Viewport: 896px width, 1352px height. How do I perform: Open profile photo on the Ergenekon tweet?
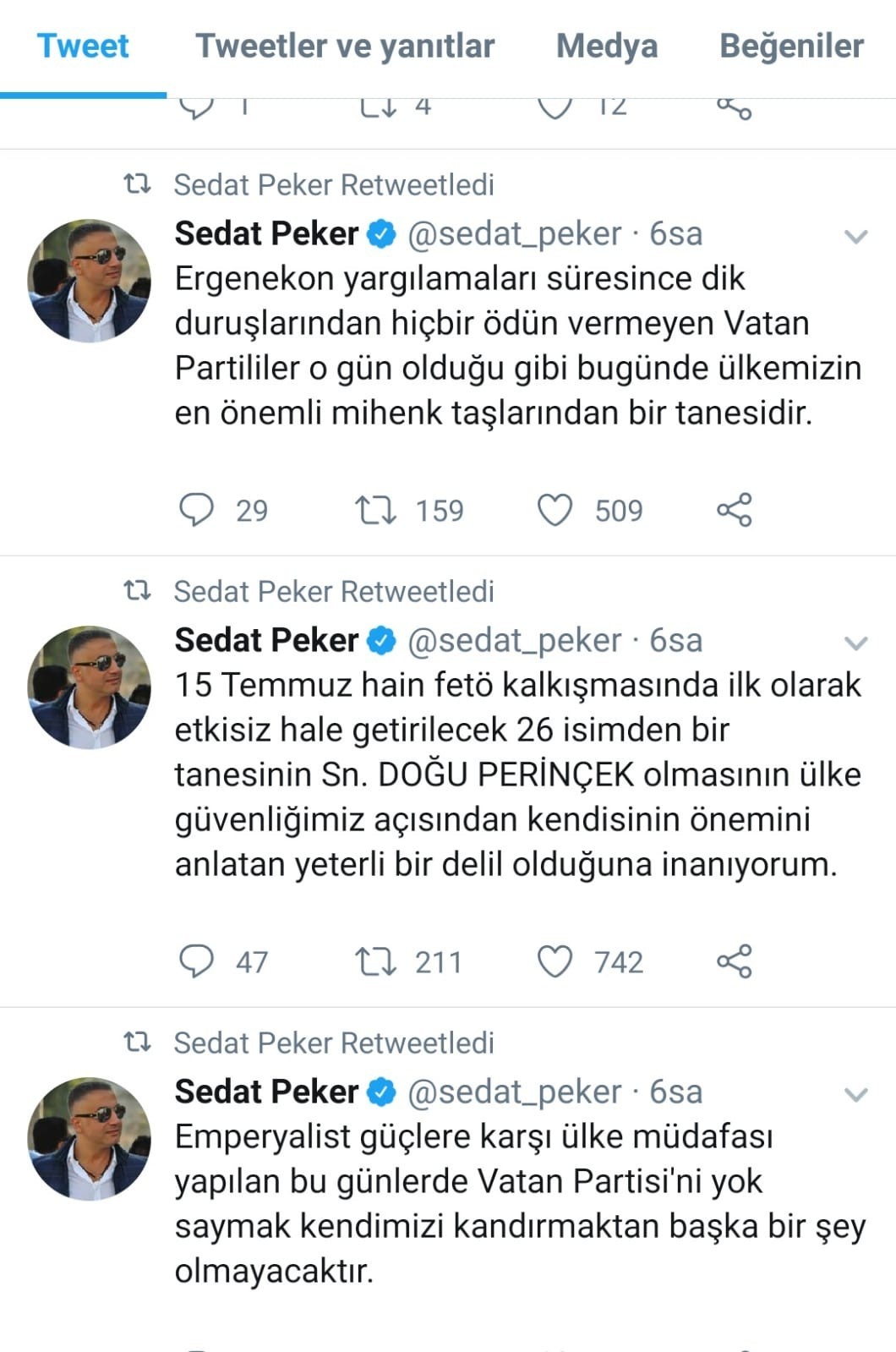pyautogui.click(x=90, y=282)
